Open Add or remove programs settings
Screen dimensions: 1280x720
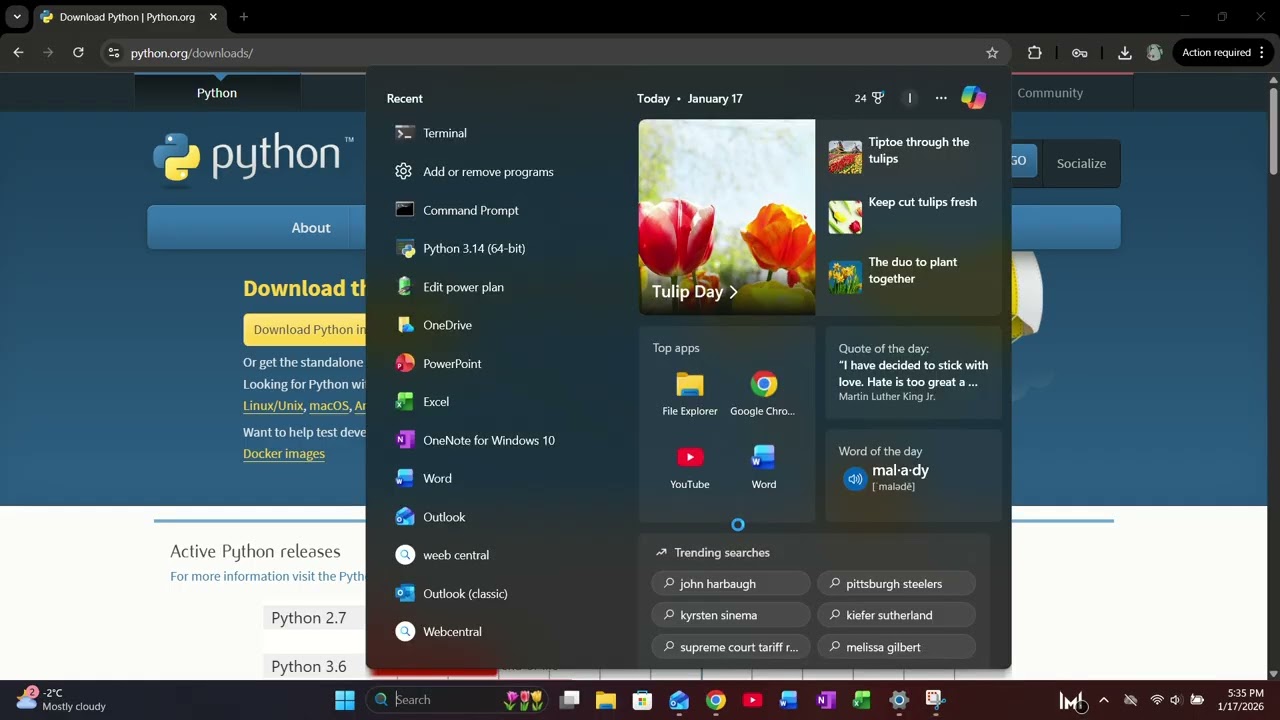tap(488, 172)
